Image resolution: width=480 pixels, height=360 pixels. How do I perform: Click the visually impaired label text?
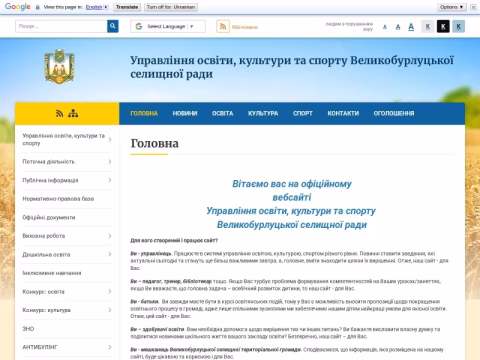(349, 27)
